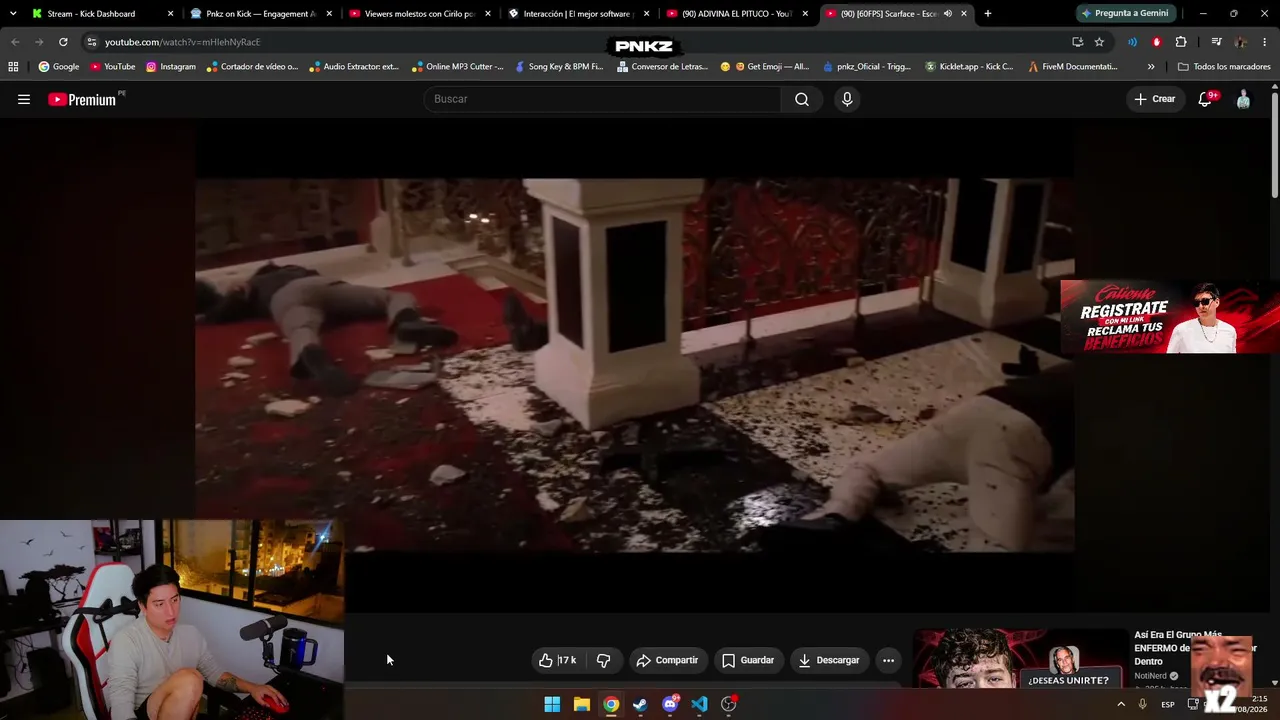The height and width of the screenshot is (720, 1280).
Task: Bookmark this page with star icon
Action: coord(1099,42)
